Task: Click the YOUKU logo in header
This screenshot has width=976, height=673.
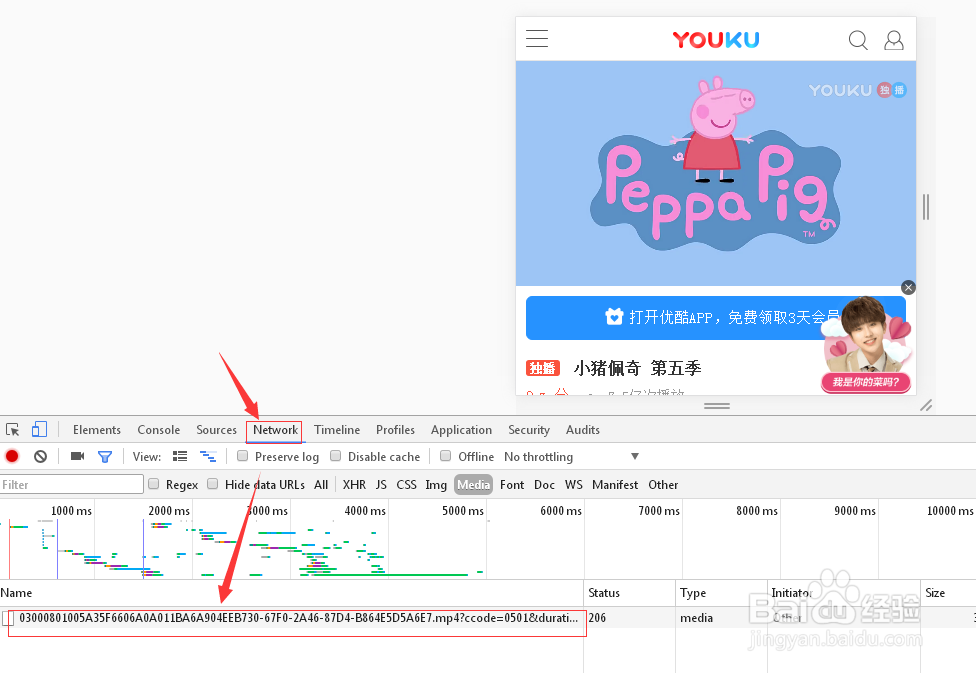Action: point(716,40)
